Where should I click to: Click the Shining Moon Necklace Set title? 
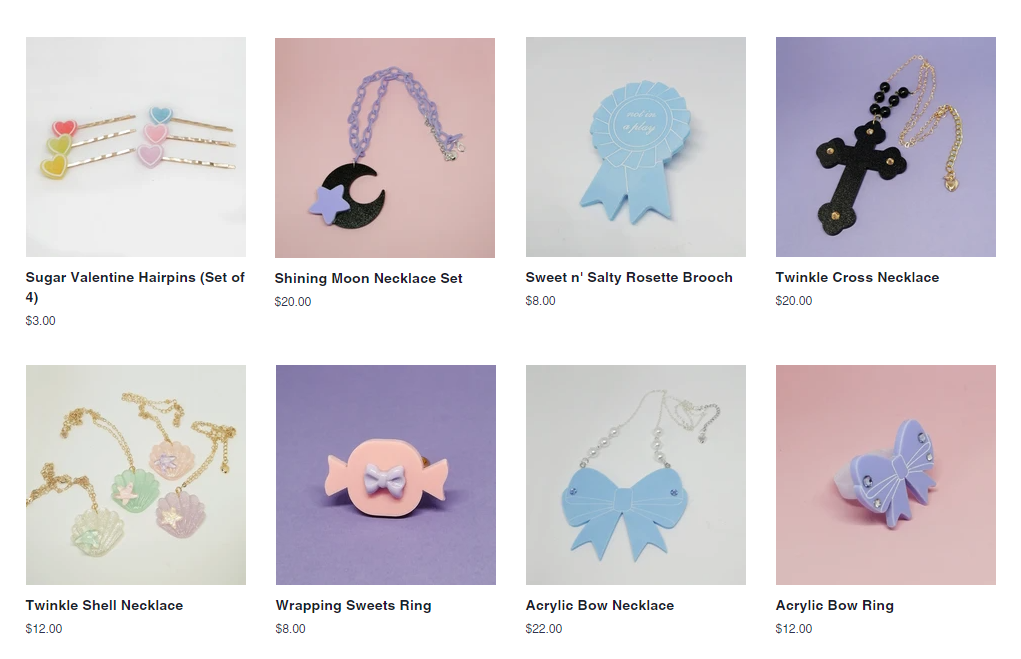click(x=369, y=279)
